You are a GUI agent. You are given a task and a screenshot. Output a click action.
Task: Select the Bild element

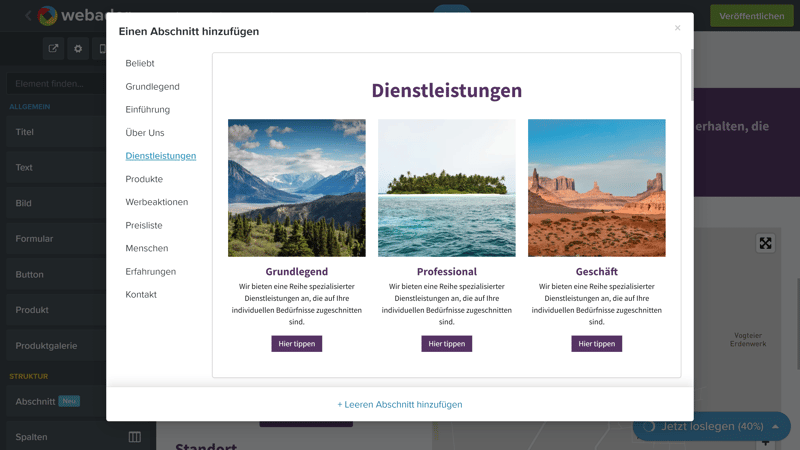pyautogui.click(x=56, y=203)
